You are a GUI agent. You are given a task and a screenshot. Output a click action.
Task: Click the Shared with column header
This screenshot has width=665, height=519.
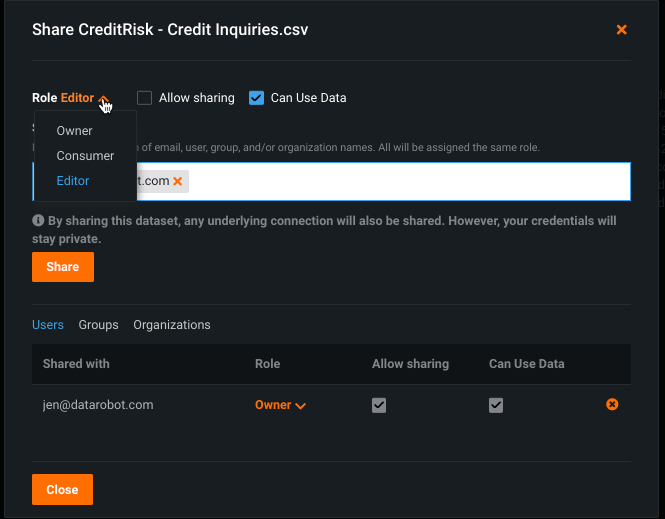(x=76, y=364)
